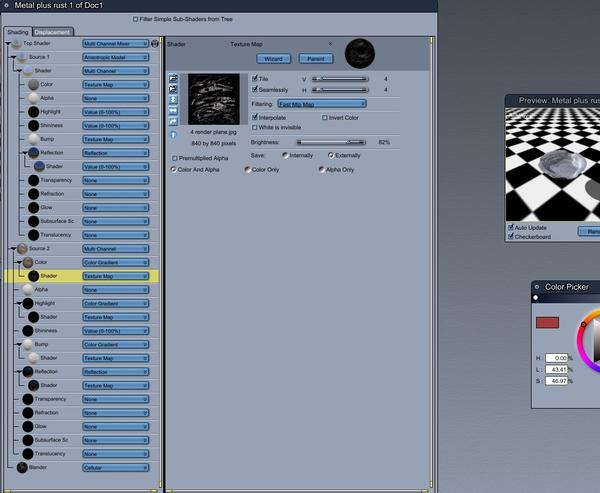Enable Invert Color checkbox
600x493 pixels.
(x=324, y=118)
